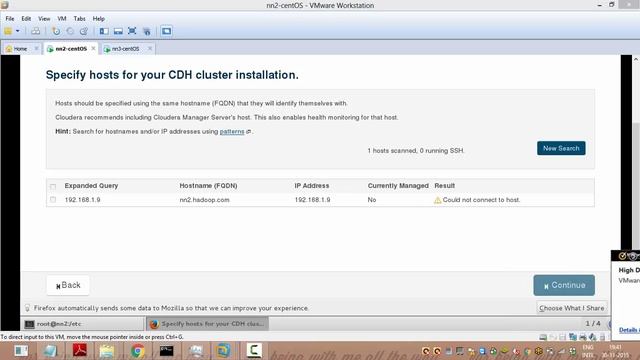Image resolution: width=640 pixels, height=360 pixels.
Task: Click the VM status bar network adapter icon
Action: point(573,337)
